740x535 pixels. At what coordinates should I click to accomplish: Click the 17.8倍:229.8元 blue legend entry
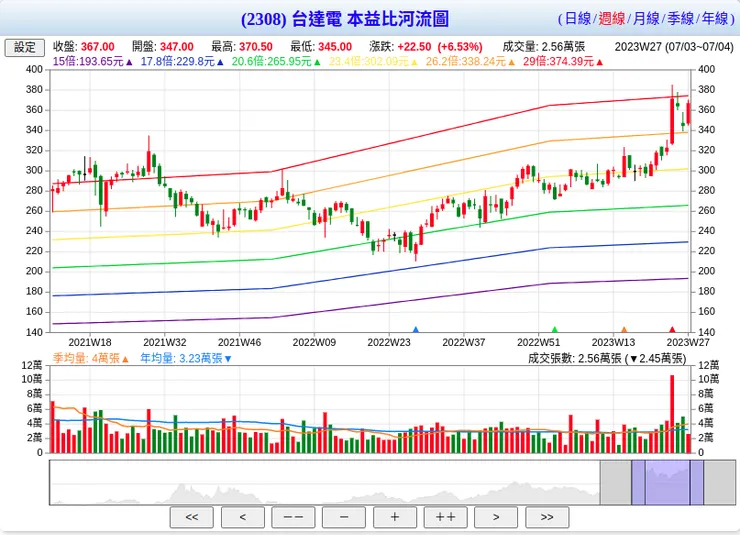click(182, 62)
